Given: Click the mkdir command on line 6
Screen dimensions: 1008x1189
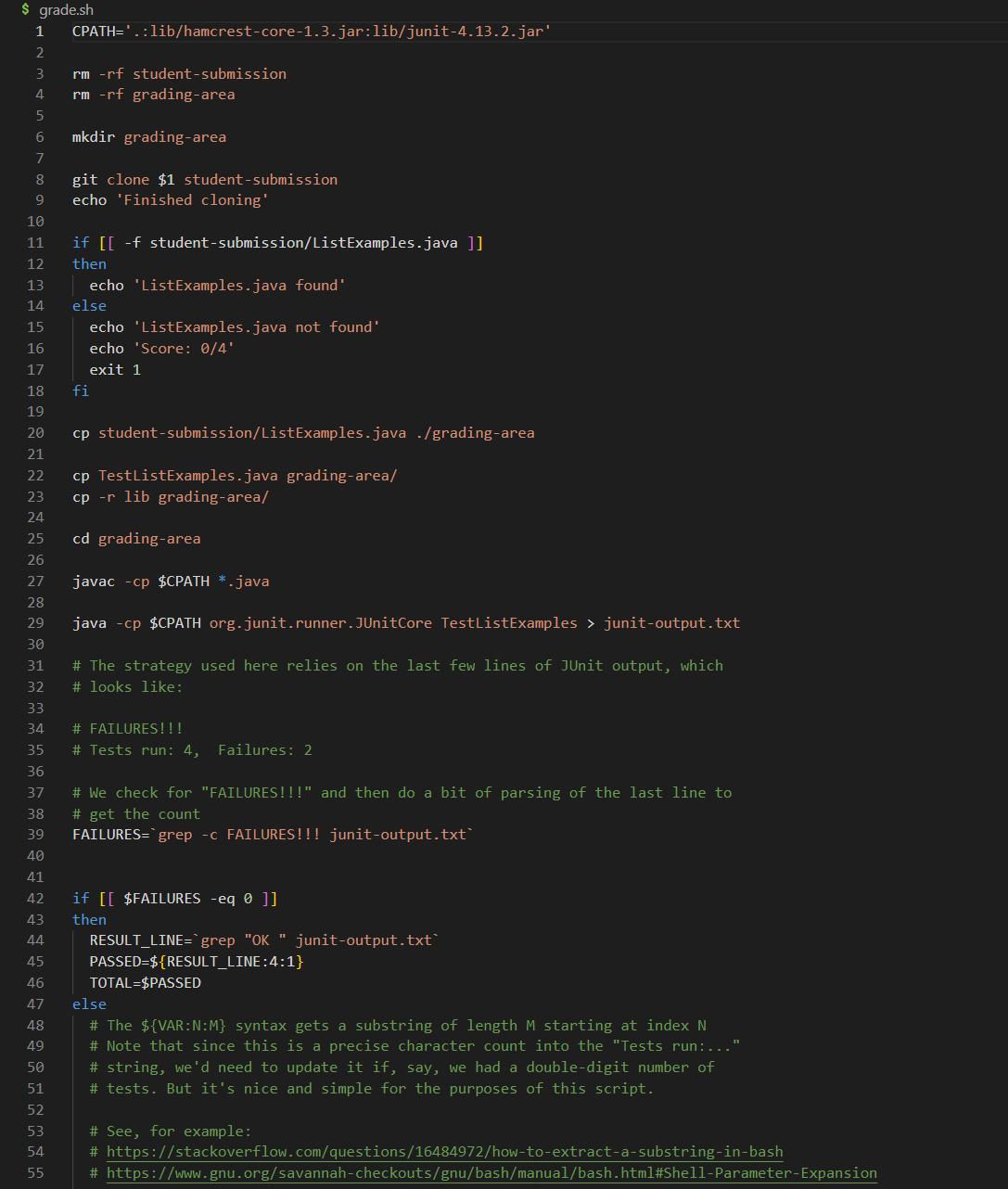Looking at the screenshot, I should (94, 137).
